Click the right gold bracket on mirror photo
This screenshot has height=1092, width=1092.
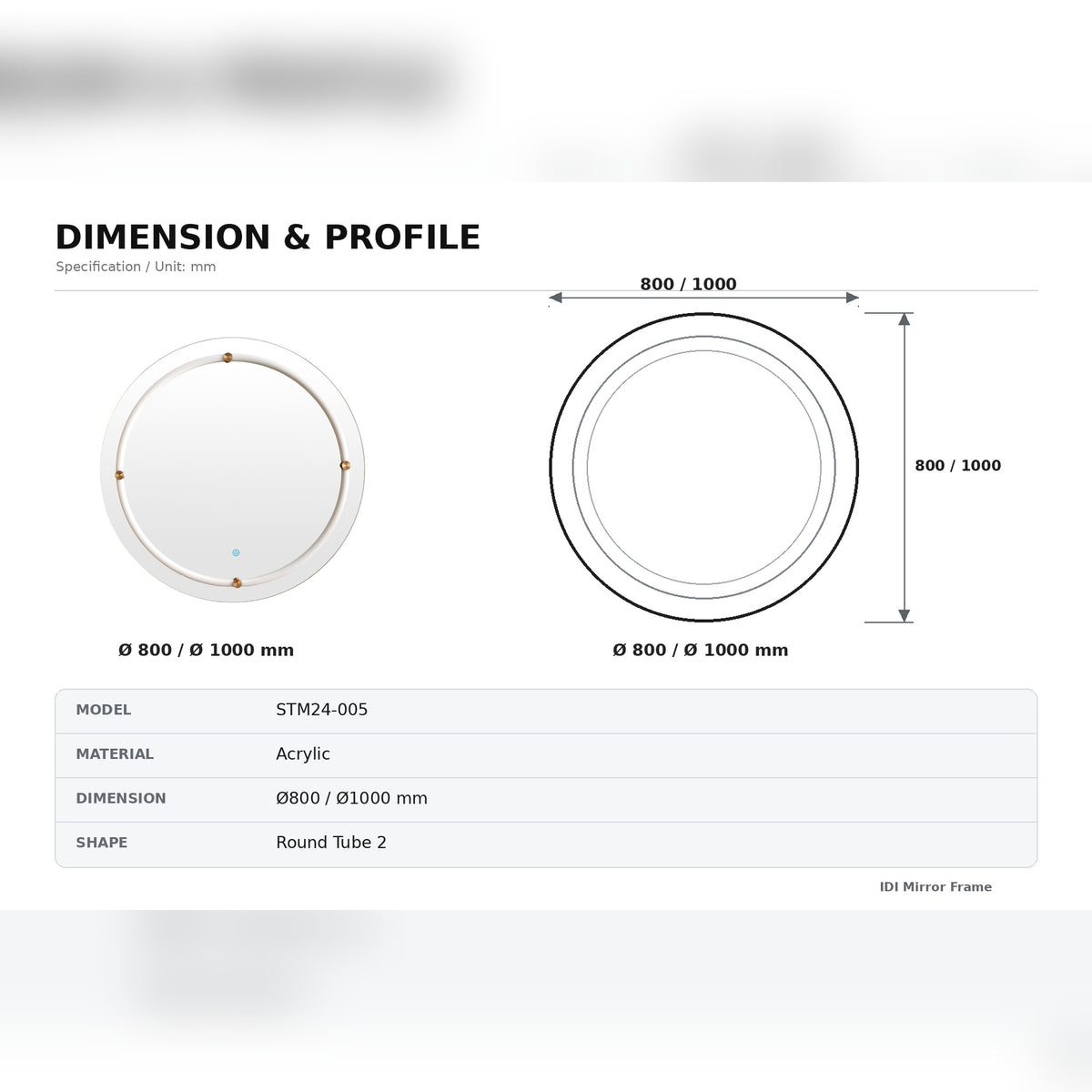pyautogui.click(x=345, y=465)
